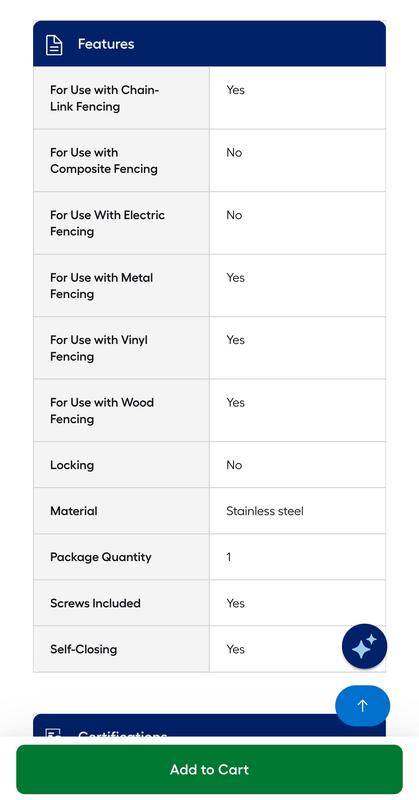Add the item to cart
Viewport: 419px width, 800px height.
(x=209, y=769)
